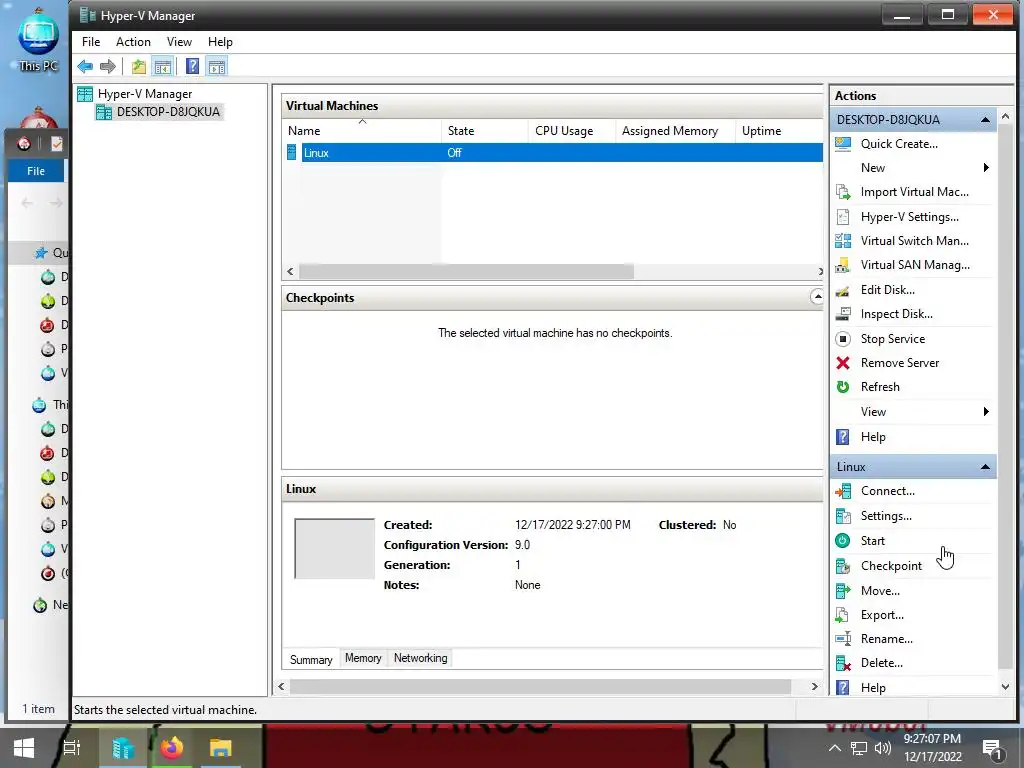Start the Linux virtual machine

872,541
